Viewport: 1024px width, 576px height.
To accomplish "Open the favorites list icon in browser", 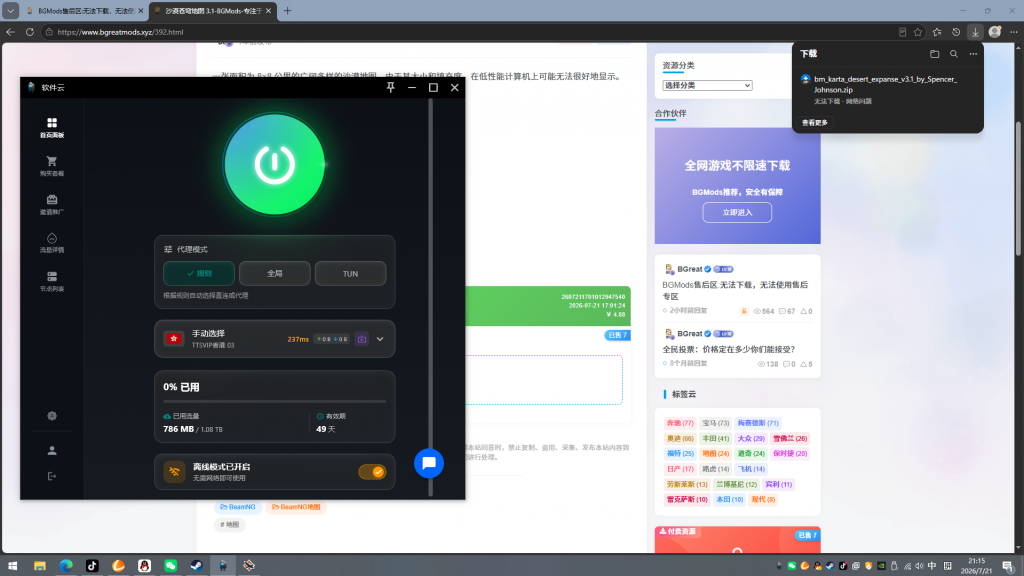I will pyautogui.click(x=937, y=32).
